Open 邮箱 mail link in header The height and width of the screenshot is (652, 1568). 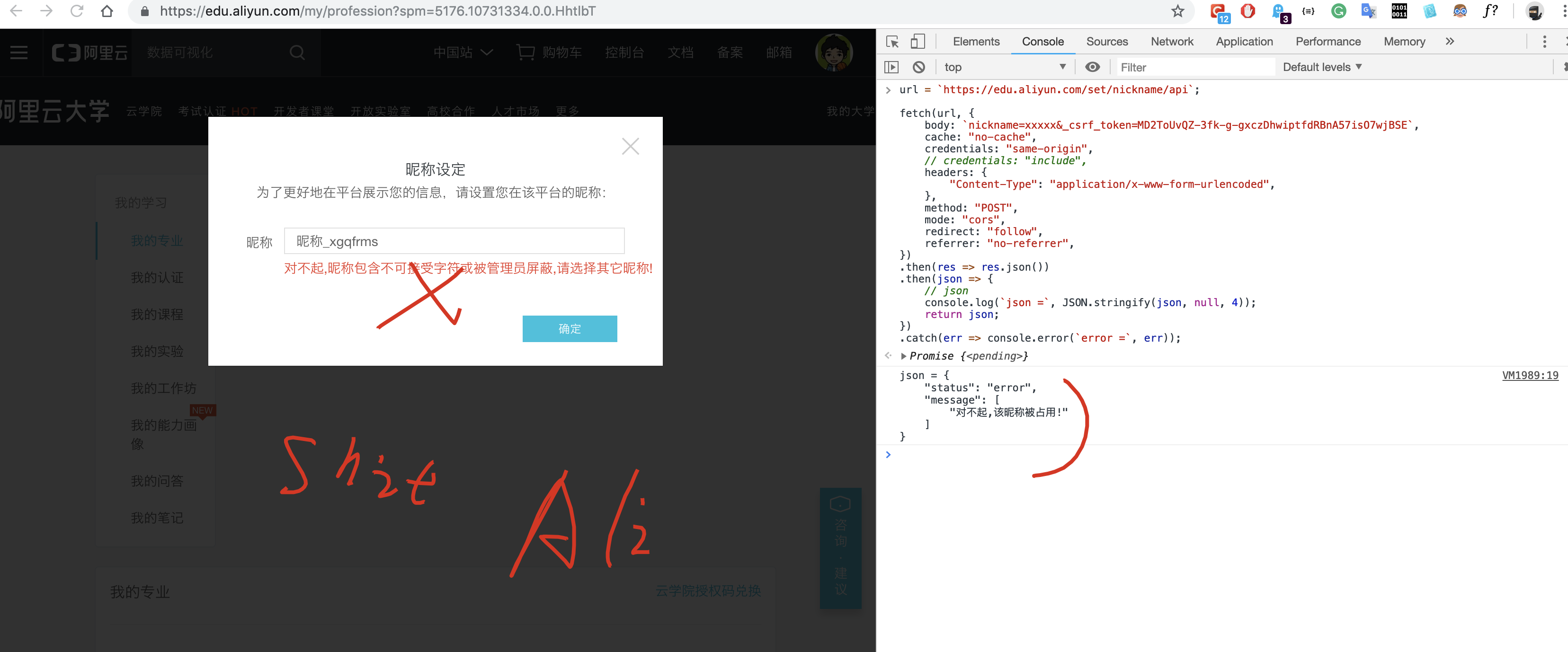[778, 53]
